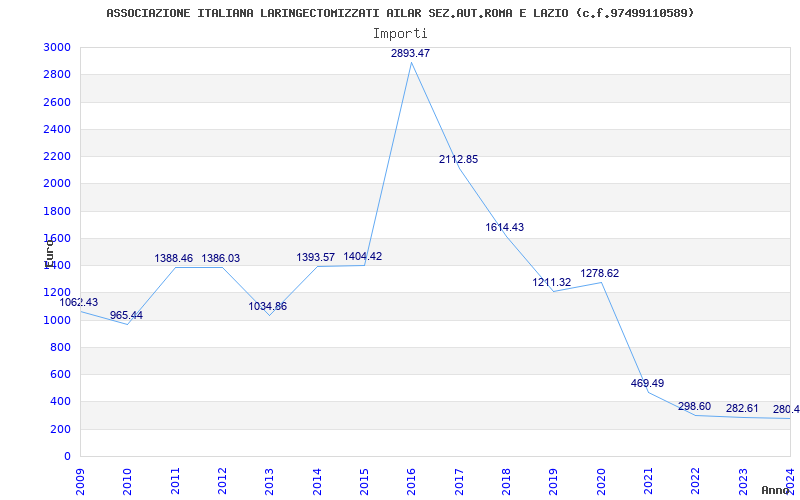Select the 1034.86 data label
The height and width of the screenshot is (500, 800).
267,307
